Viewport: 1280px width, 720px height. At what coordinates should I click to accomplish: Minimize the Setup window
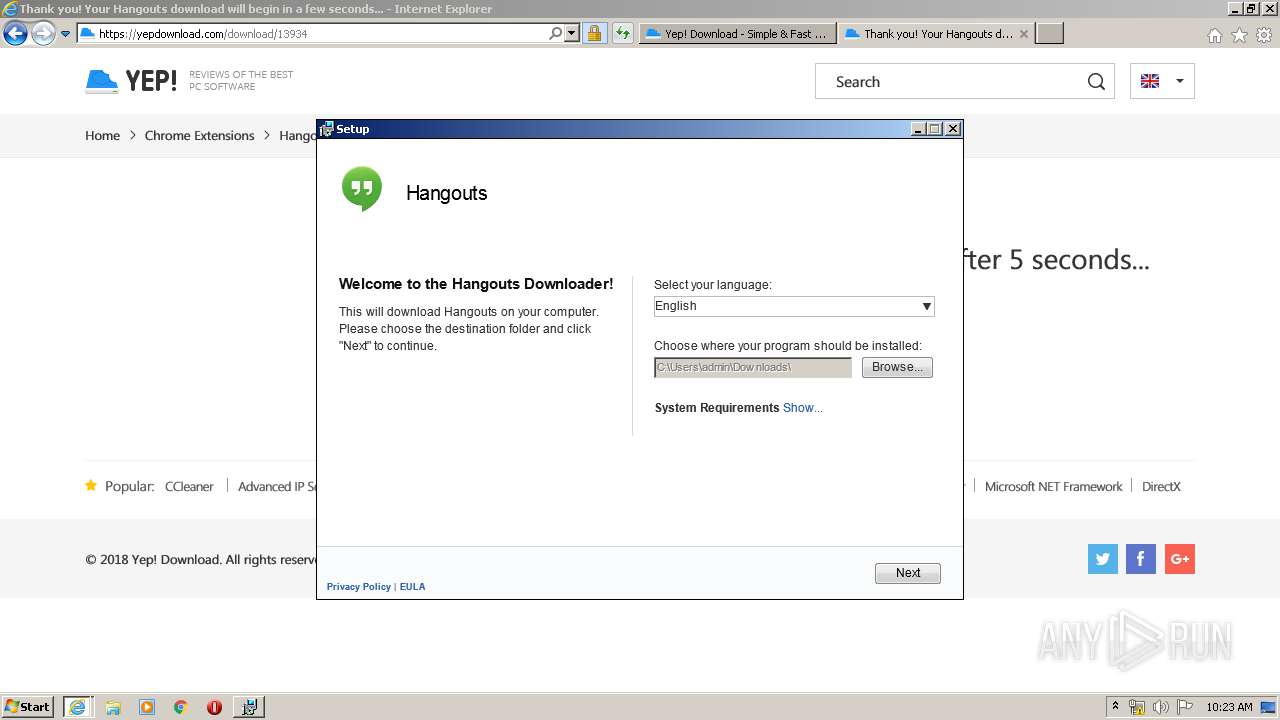919,129
